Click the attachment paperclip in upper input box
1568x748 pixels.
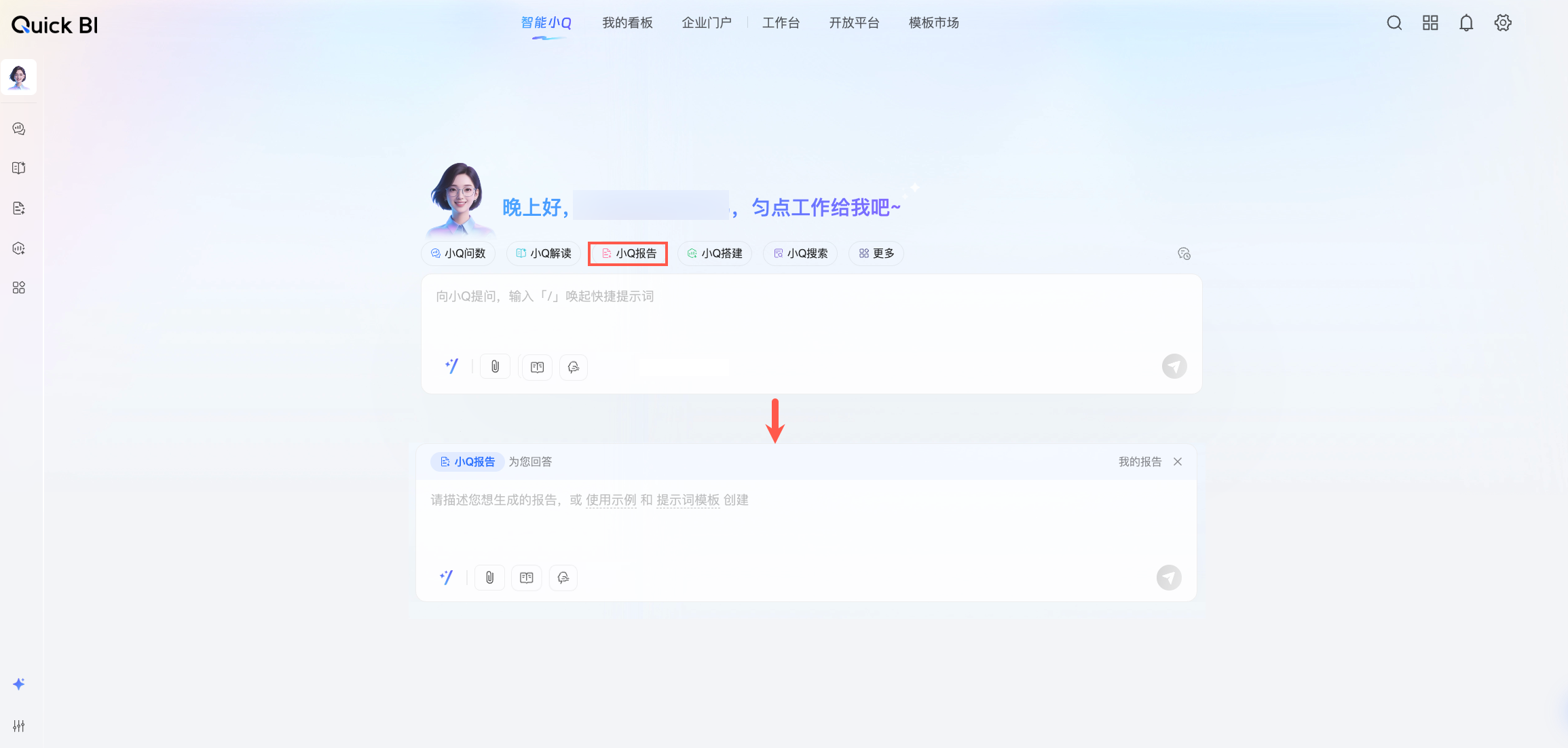(x=495, y=367)
